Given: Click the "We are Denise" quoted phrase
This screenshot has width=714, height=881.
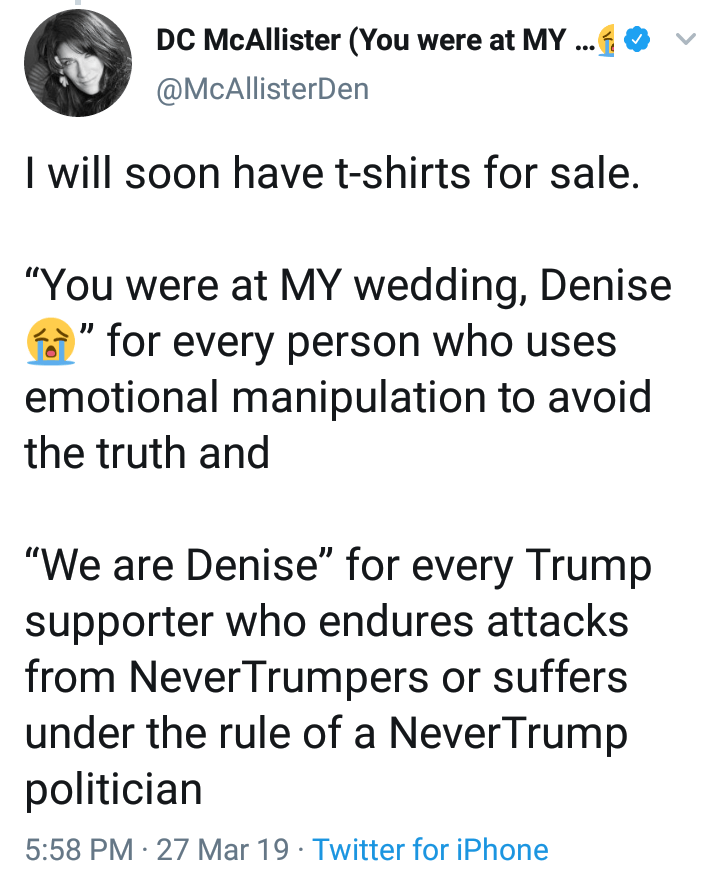Looking at the screenshot, I should (x=180, y=567).
